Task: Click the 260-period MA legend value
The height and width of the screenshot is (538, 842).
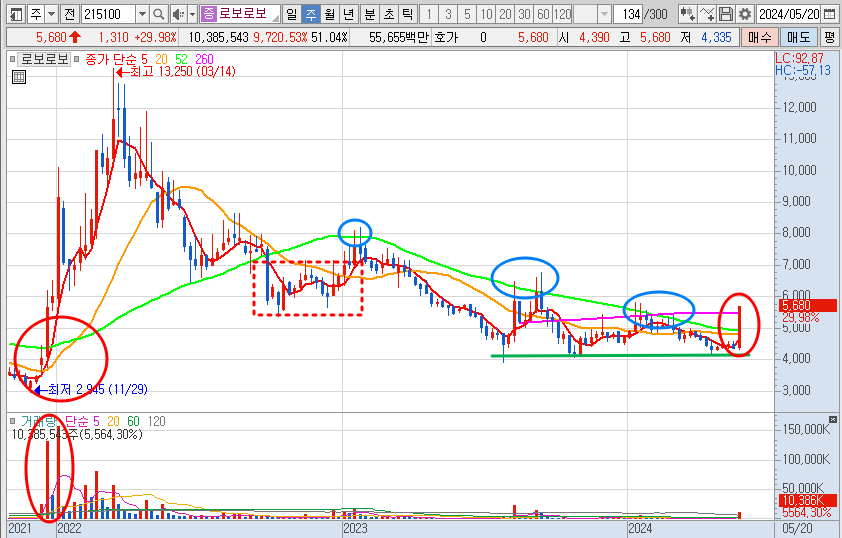Action: click(204, 59)
